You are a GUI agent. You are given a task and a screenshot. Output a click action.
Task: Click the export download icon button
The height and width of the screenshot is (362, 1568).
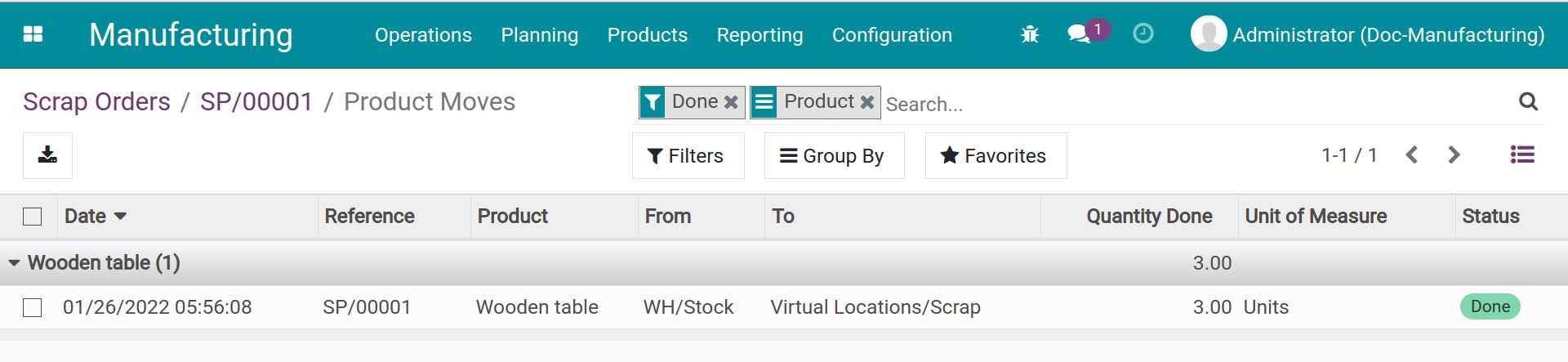(x=47, y=155)
